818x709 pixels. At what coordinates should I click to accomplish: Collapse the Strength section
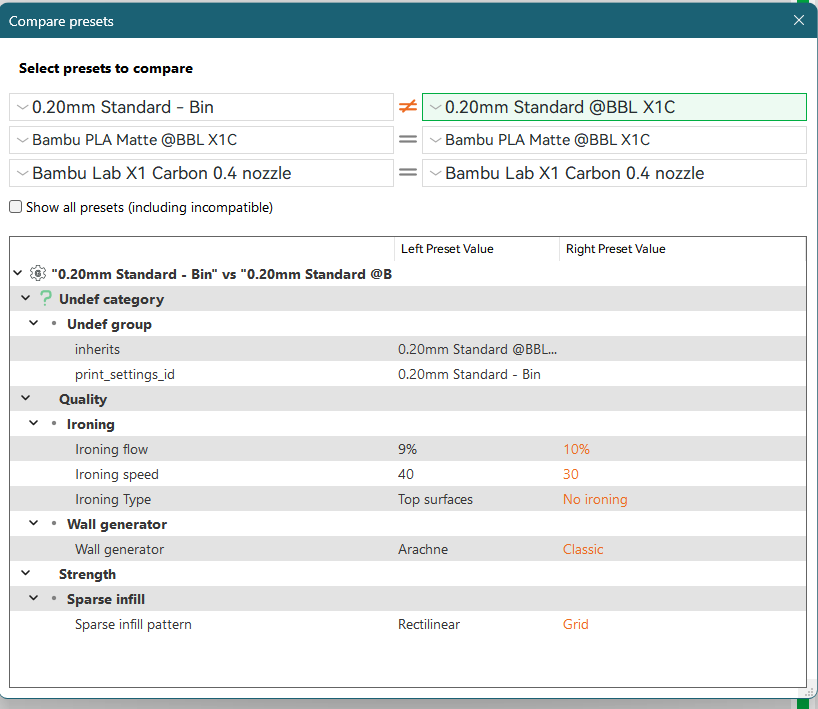(26, 573)
